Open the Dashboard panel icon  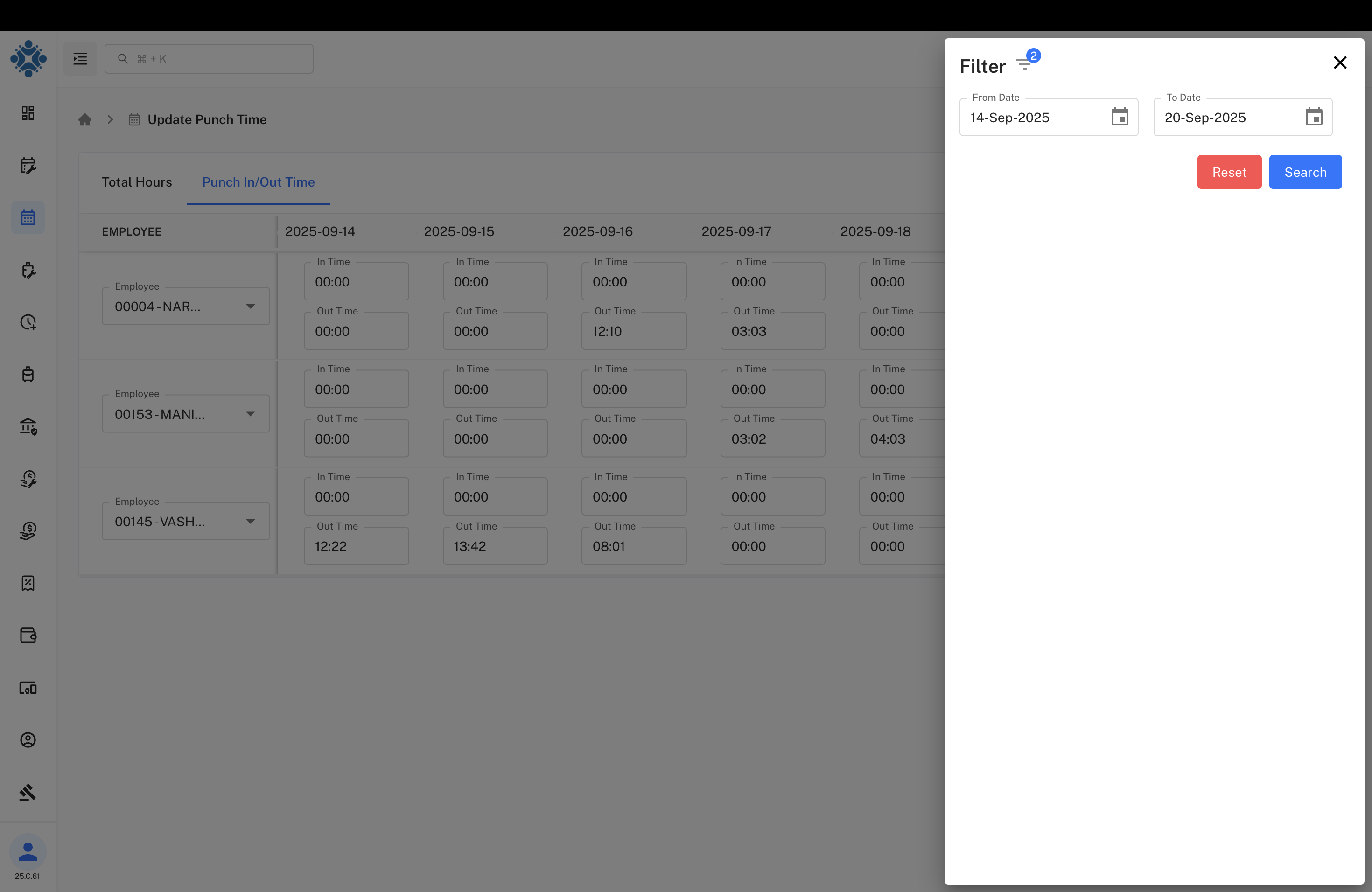point(28,113)
